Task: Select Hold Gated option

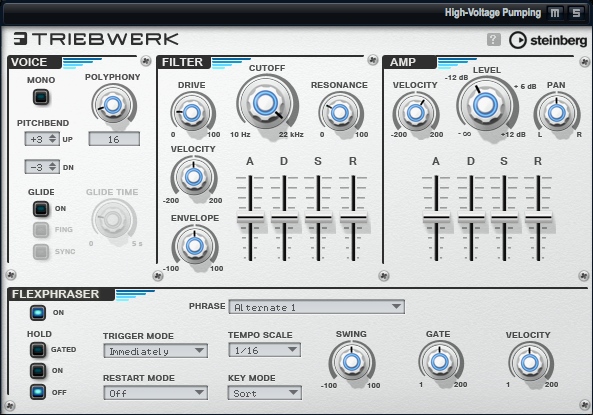Action: (x=38, y=350)
